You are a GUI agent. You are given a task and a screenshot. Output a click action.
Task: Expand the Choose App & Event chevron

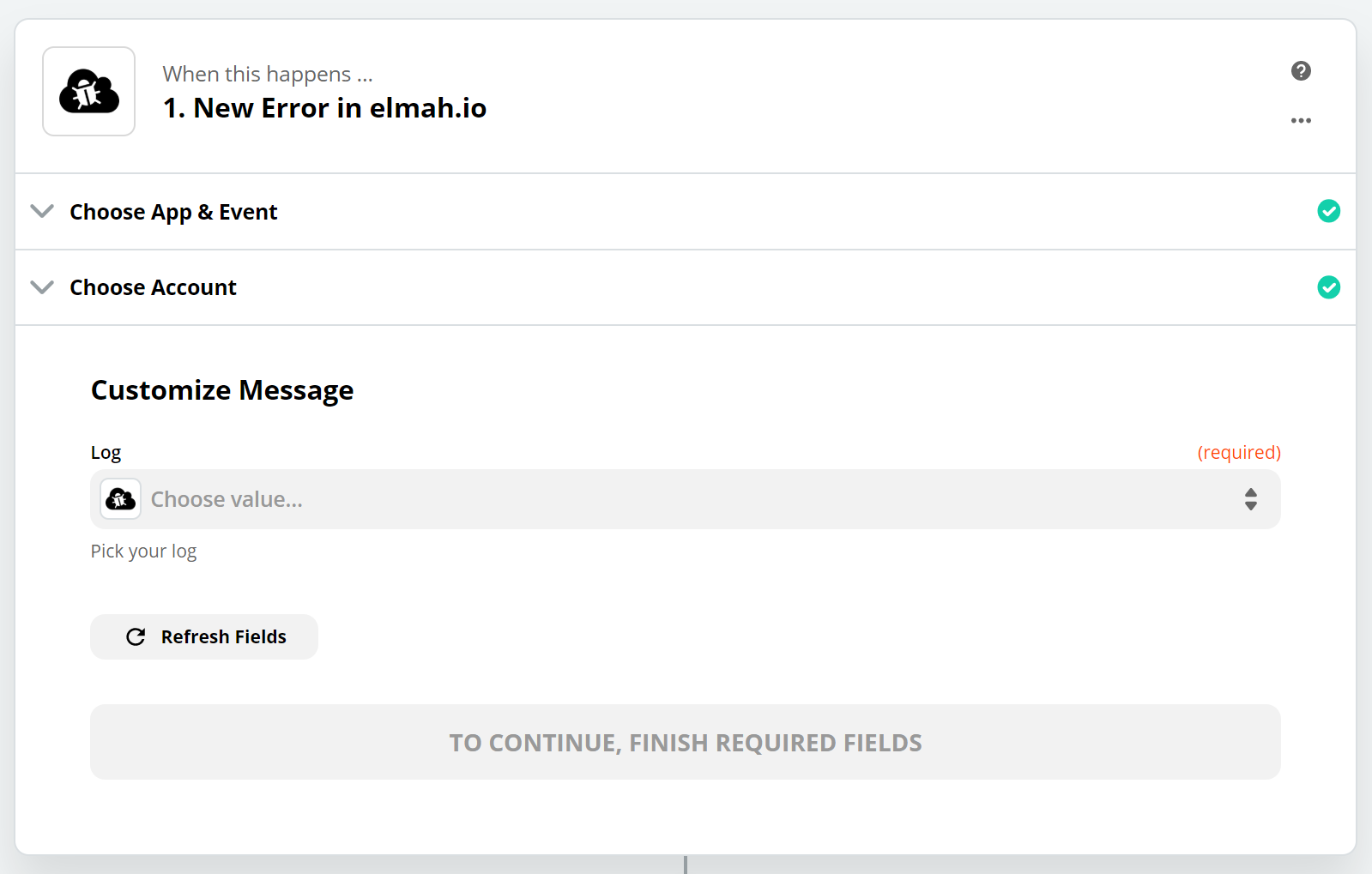[x=42, y=211]
